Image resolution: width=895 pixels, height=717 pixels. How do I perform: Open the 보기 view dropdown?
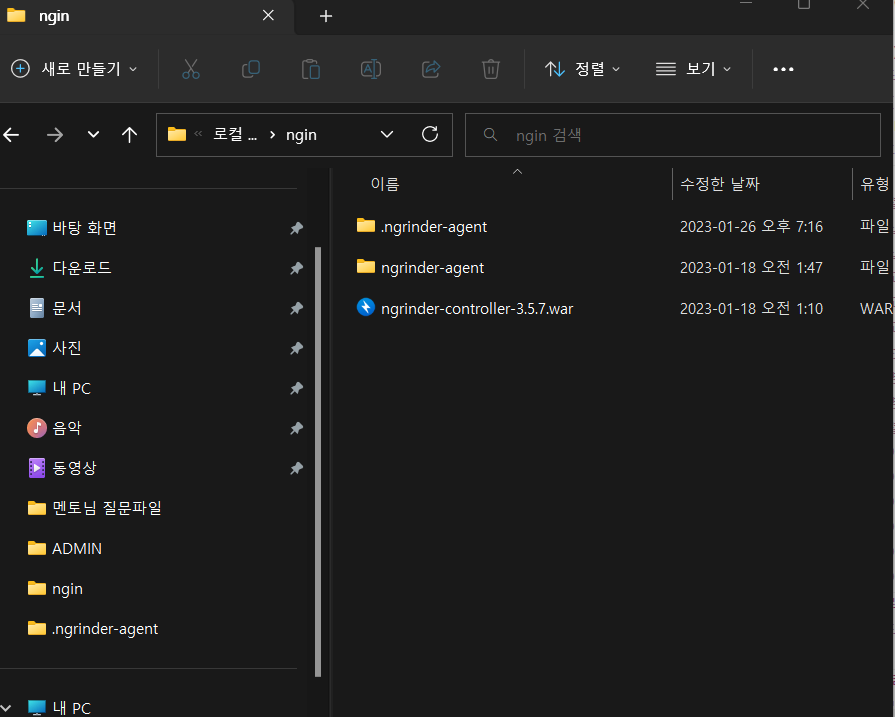click(x=694, y=69)
